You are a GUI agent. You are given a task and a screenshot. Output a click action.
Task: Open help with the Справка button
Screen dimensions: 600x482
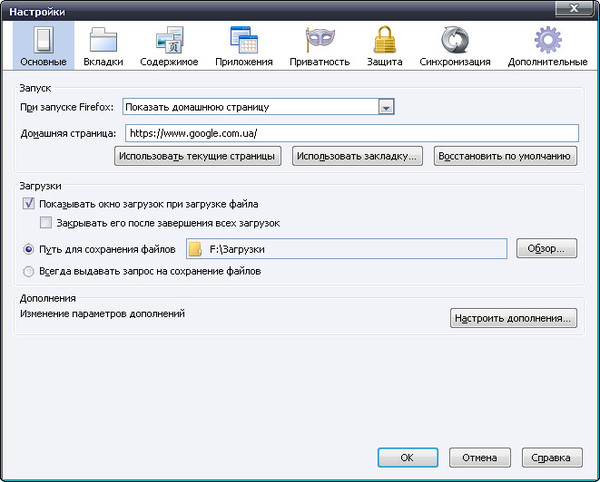[x=552, y=458]
